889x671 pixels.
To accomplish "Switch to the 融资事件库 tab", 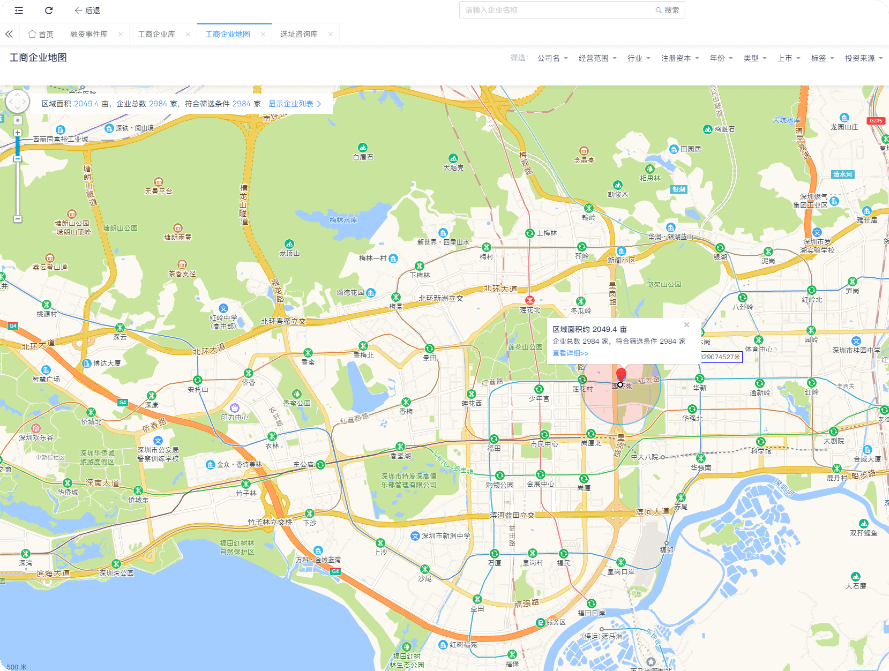I will (88, 34).
